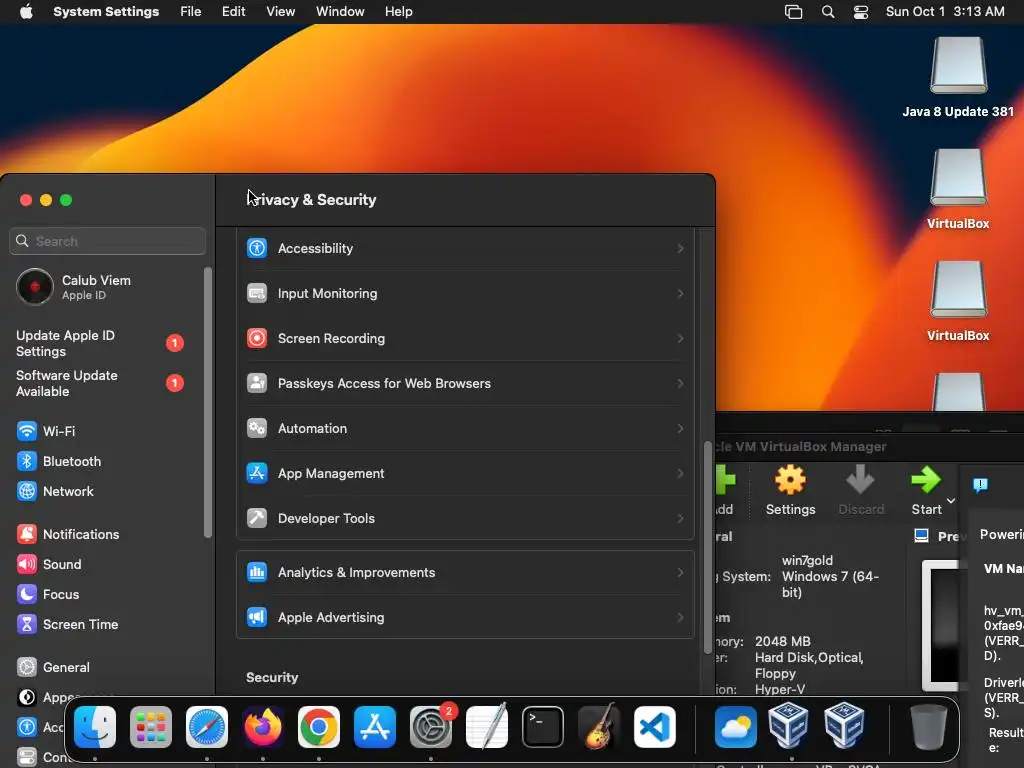Open Firefox from the Dock

click(263, 727)
